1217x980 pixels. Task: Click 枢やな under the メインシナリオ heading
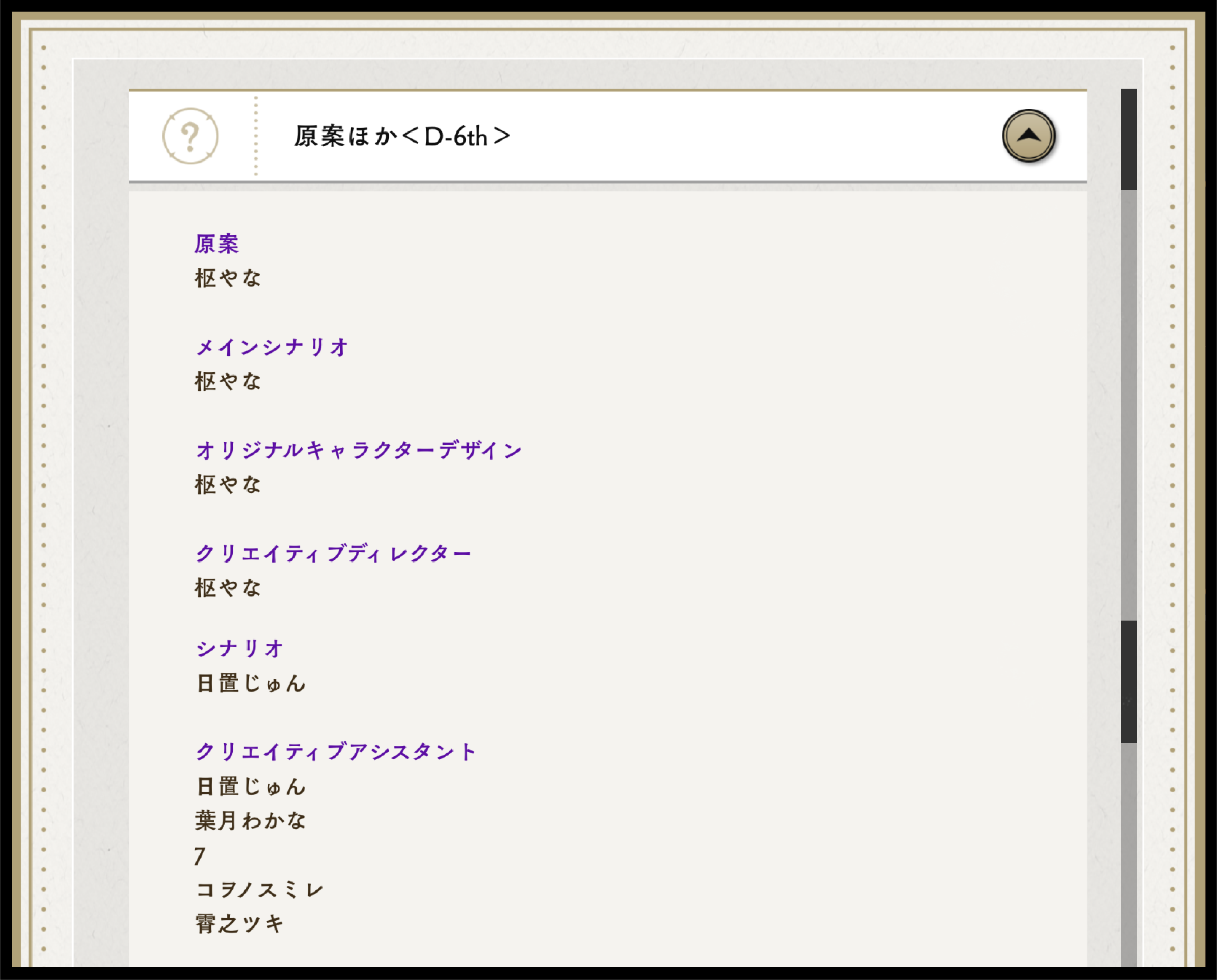[x=228, y=382]
